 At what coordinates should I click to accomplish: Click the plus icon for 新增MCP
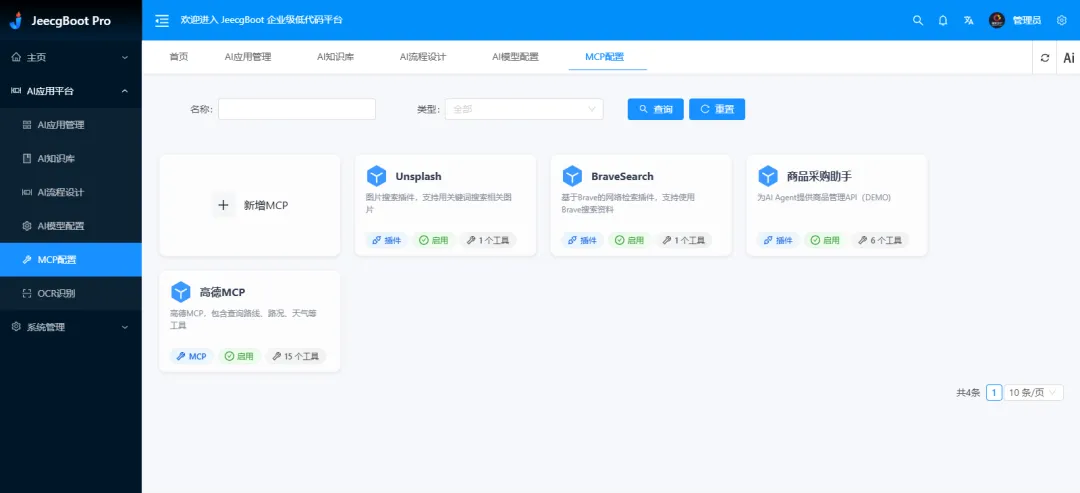click(x=223, y=205)
